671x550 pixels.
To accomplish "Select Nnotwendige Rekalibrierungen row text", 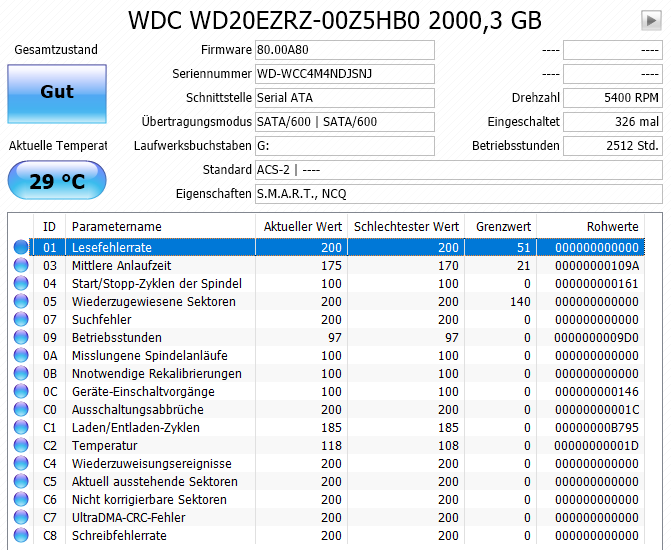I will point(157,373).
